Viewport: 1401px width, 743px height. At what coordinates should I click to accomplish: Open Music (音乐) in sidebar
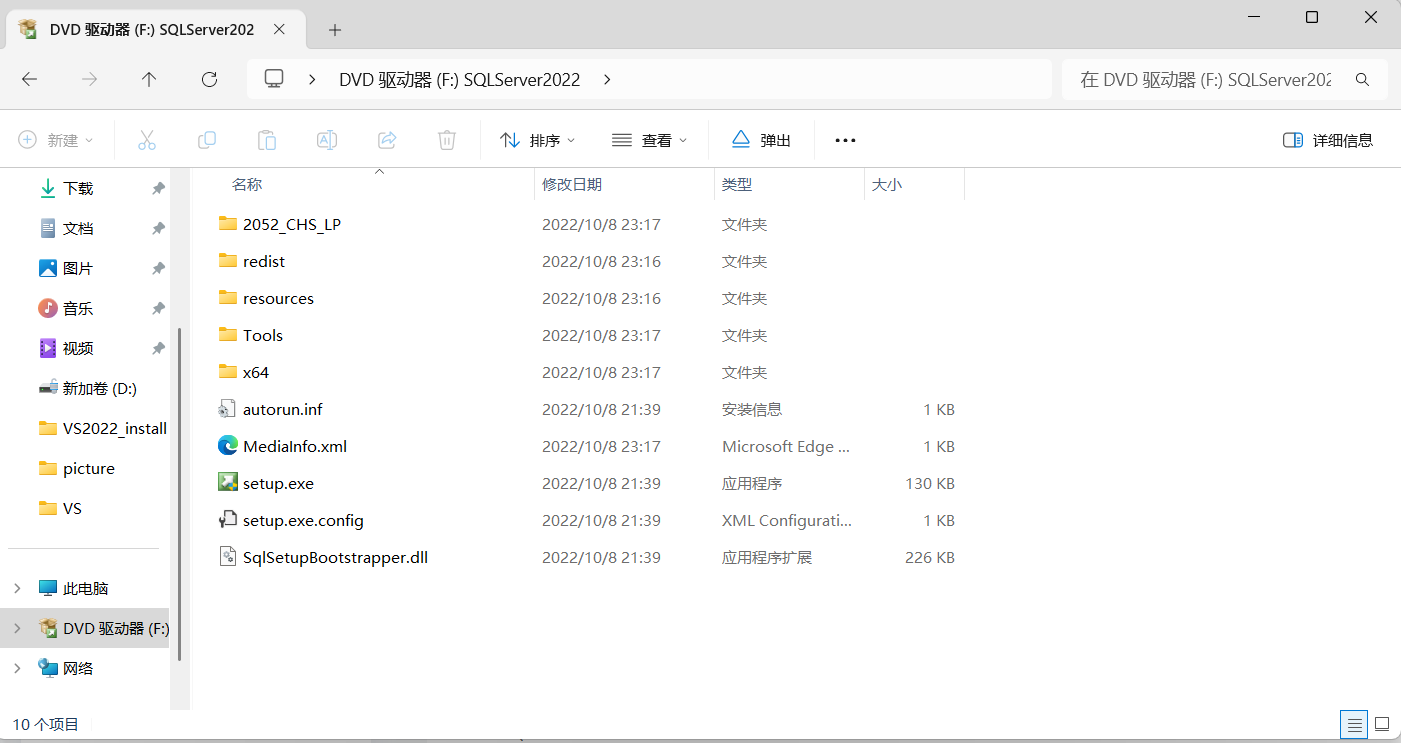point(78,308)
